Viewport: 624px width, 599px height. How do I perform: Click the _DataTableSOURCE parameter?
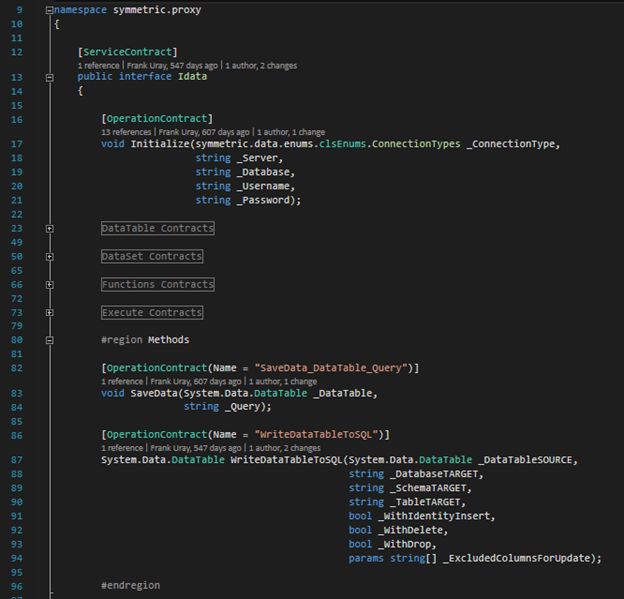[525, 460]
